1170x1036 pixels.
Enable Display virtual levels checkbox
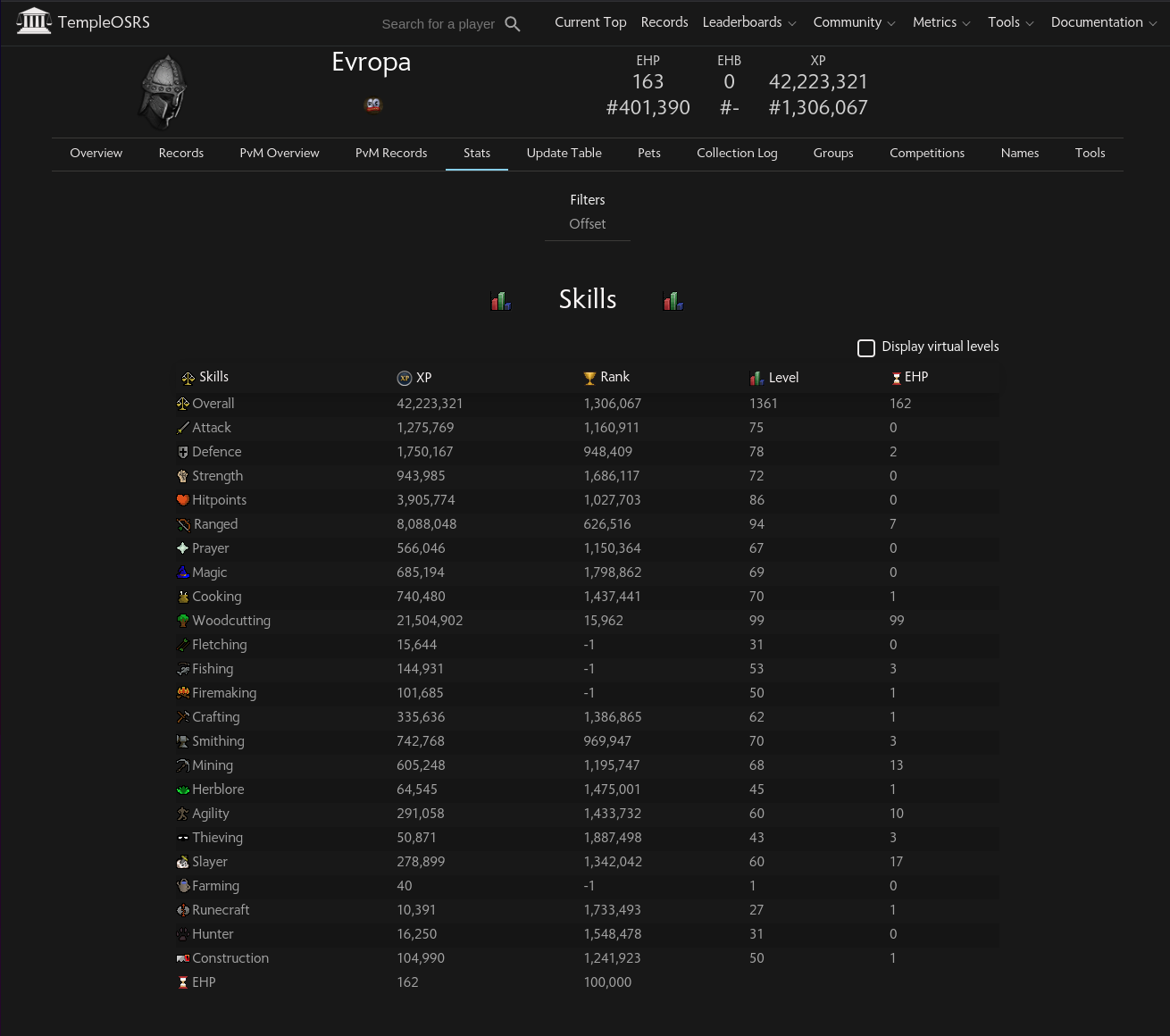(x=866, y=347)
